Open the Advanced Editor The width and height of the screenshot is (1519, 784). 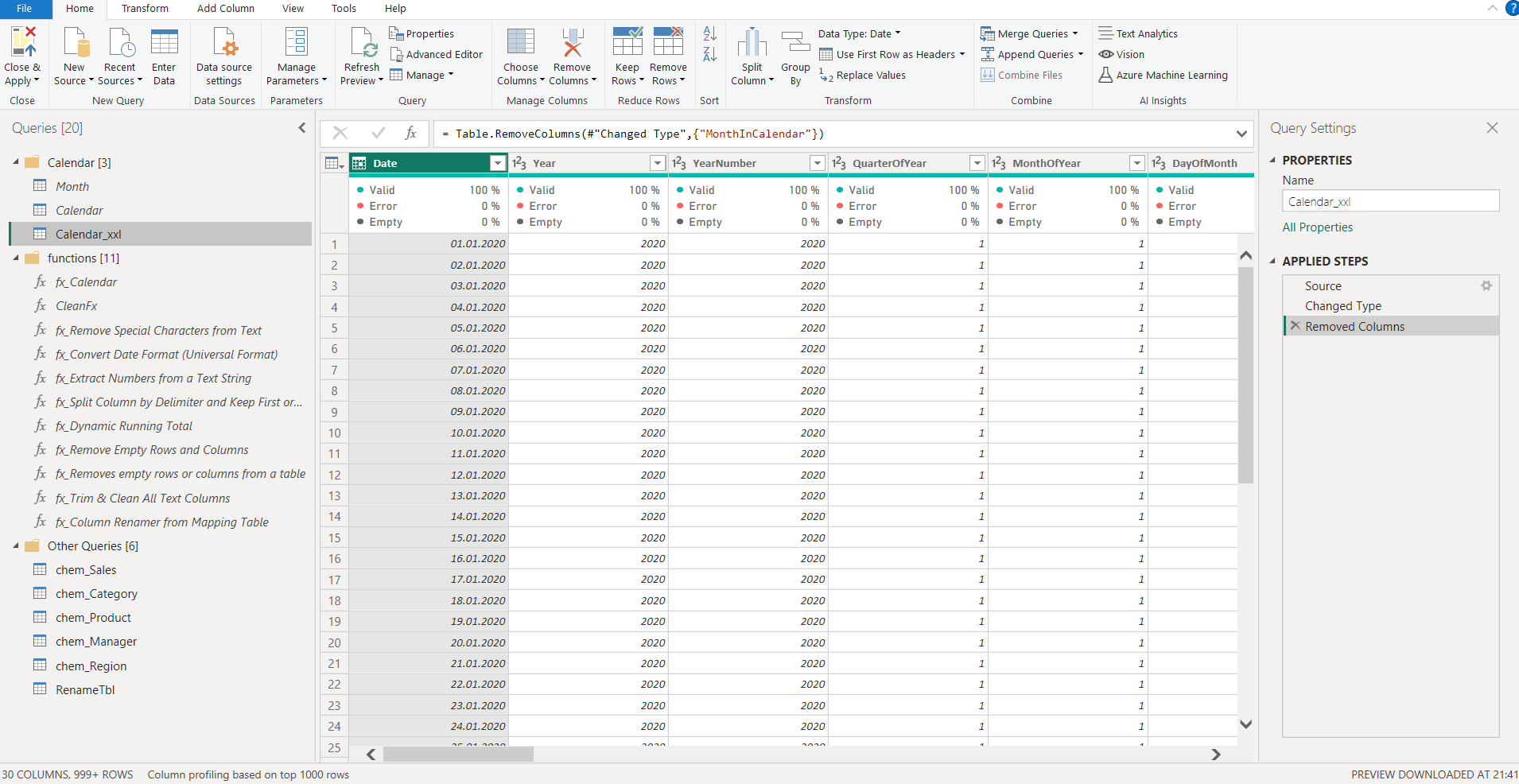pyautogui.click(x=436, y=54)
